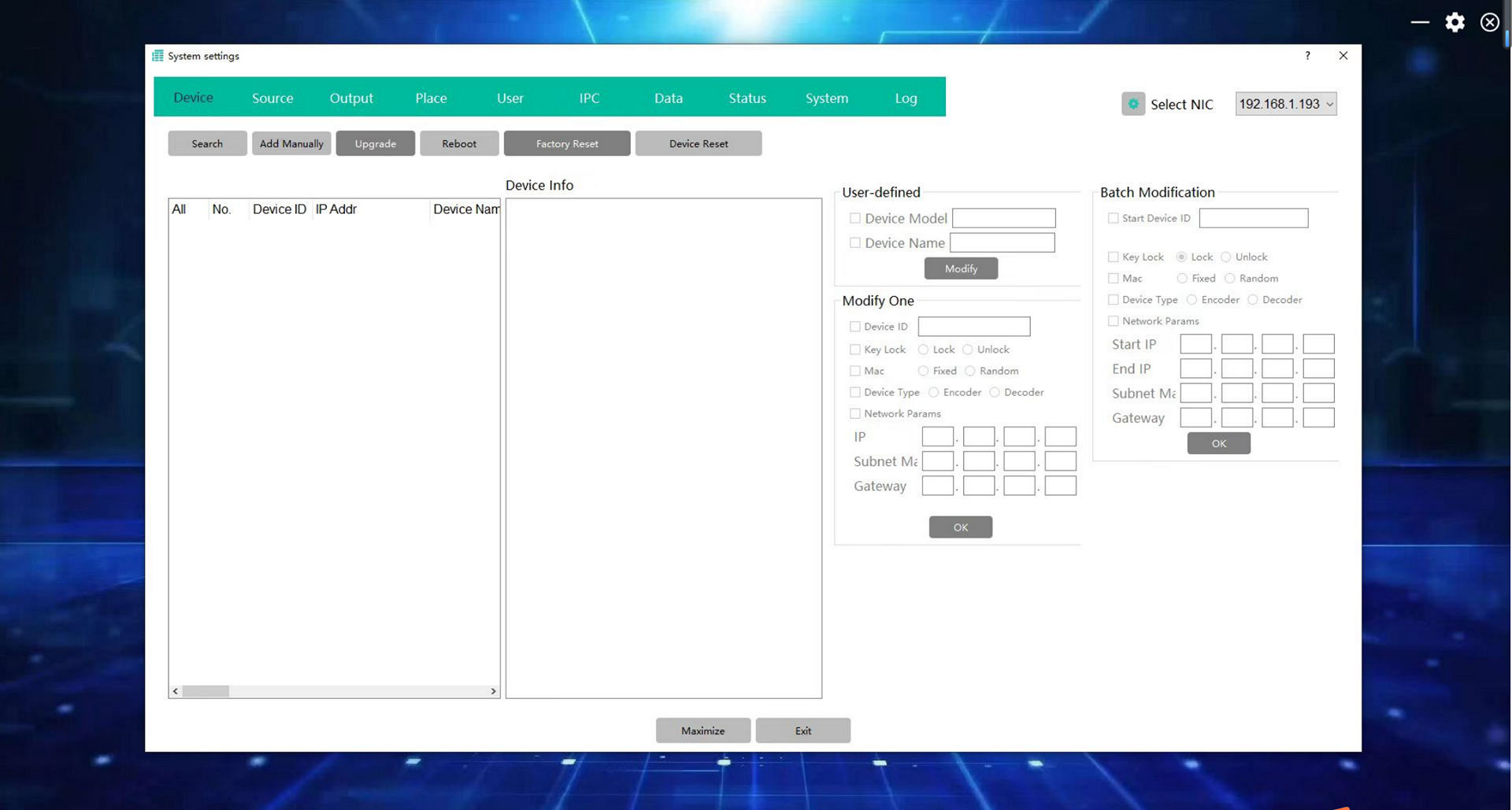Screen dimensions: 1512x810
Task: Click the System settings title bar icon
Action: click(157, 56)
